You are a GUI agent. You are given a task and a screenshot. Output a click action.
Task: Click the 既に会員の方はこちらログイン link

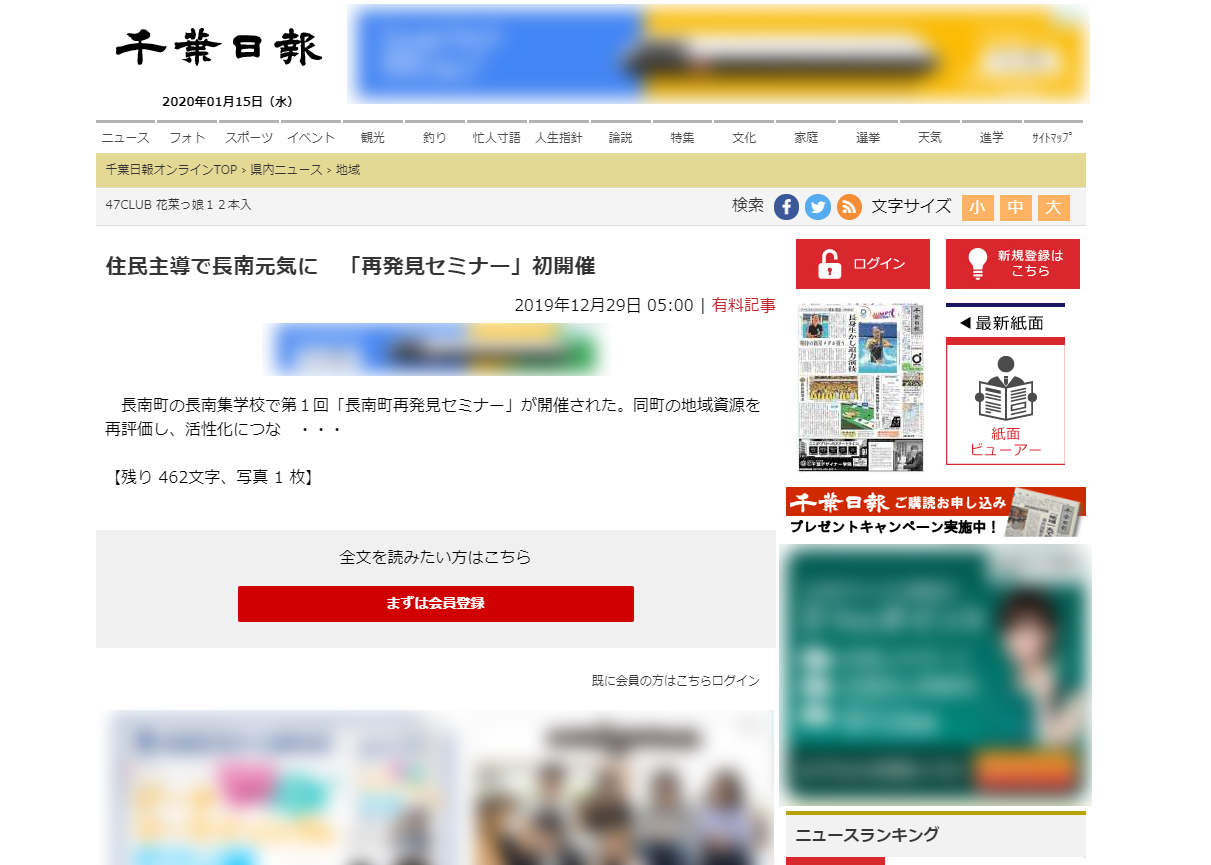tap(675, 681)
